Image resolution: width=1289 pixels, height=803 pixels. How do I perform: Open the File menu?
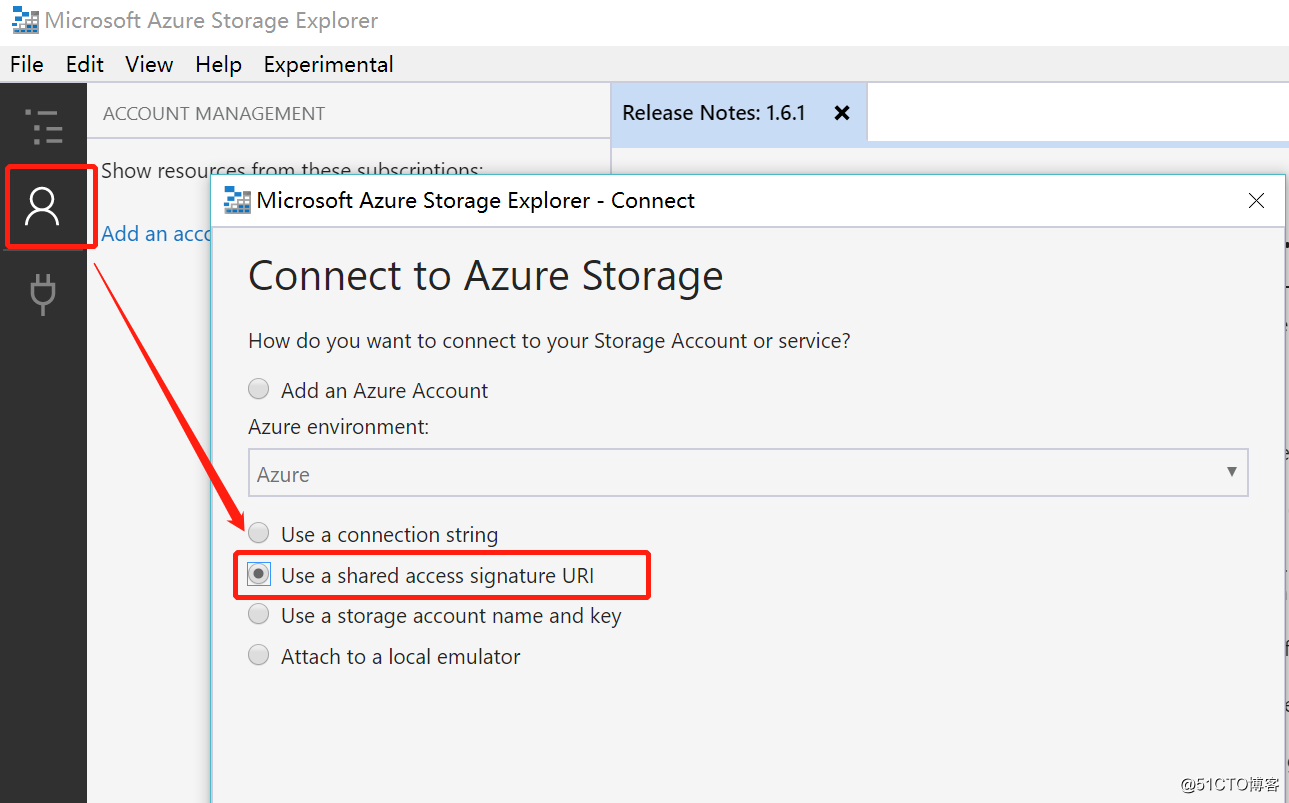click(x=27, y=64)
